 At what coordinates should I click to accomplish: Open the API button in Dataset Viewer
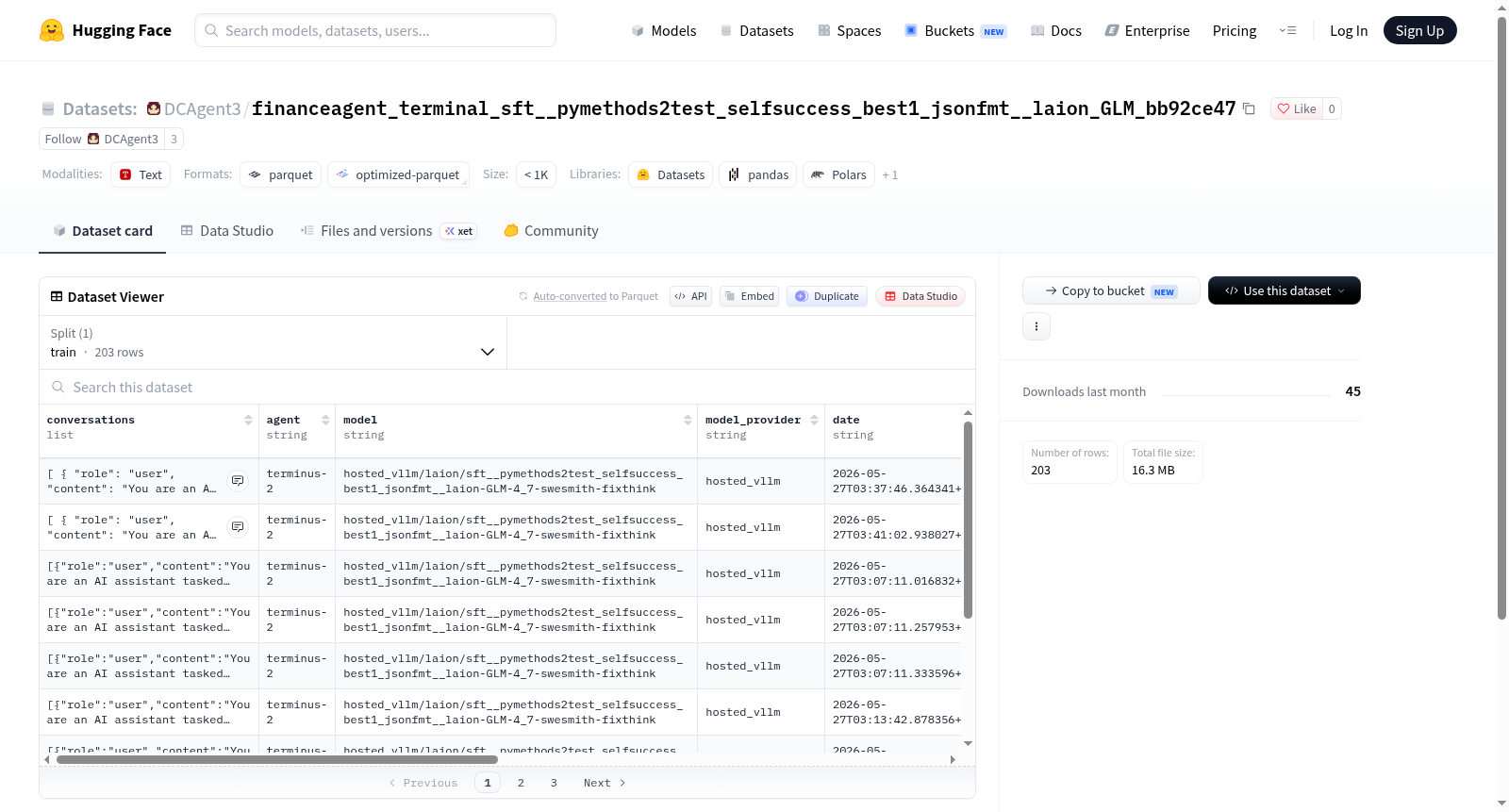point(690,296)
